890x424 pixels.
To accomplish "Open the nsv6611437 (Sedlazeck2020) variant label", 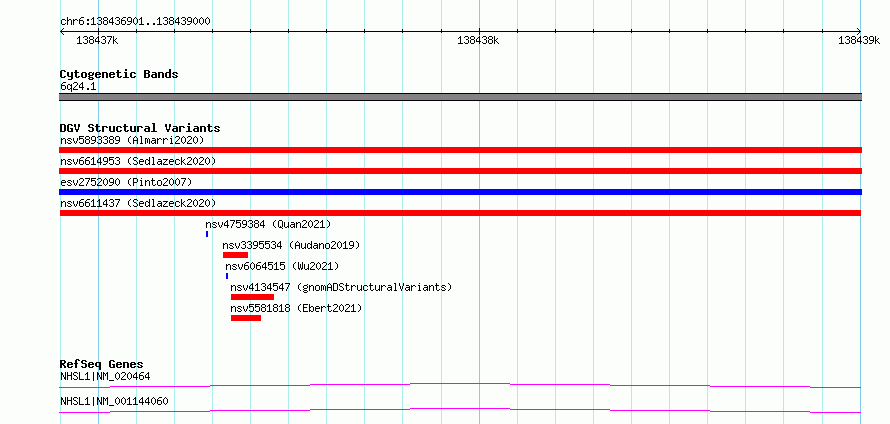I will pos(138,203).
